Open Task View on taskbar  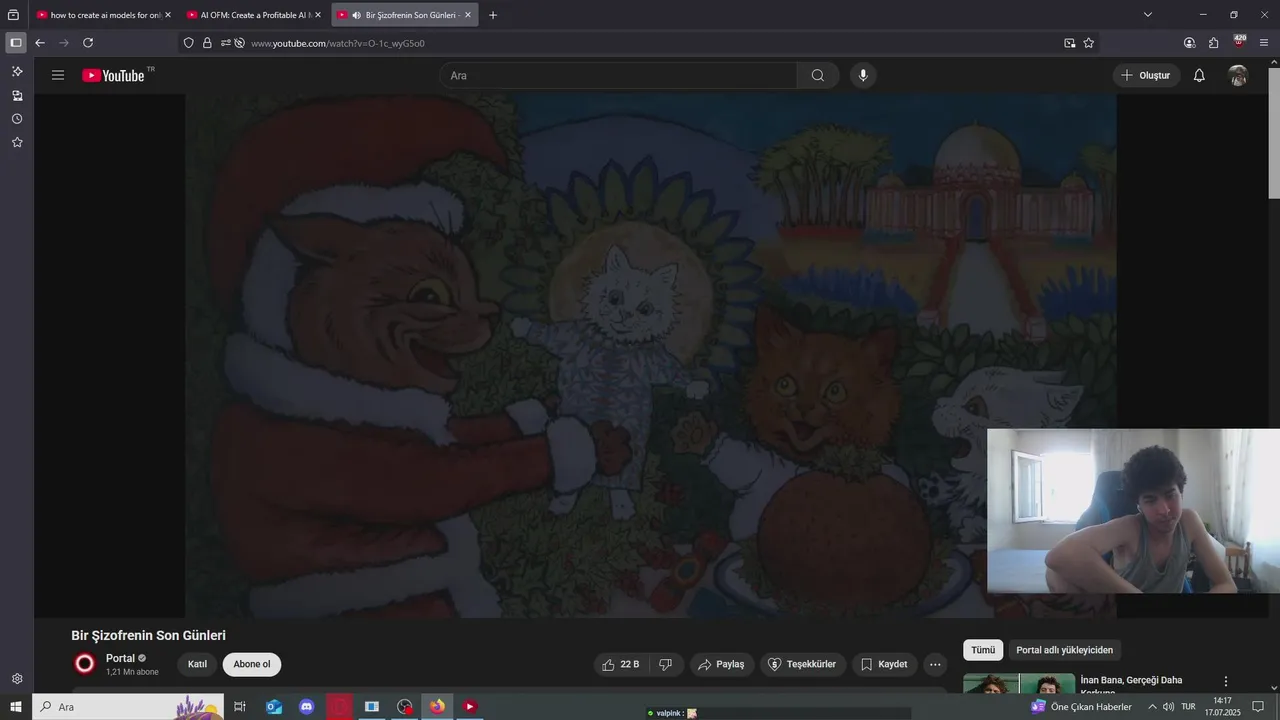(x=240, y=707)
